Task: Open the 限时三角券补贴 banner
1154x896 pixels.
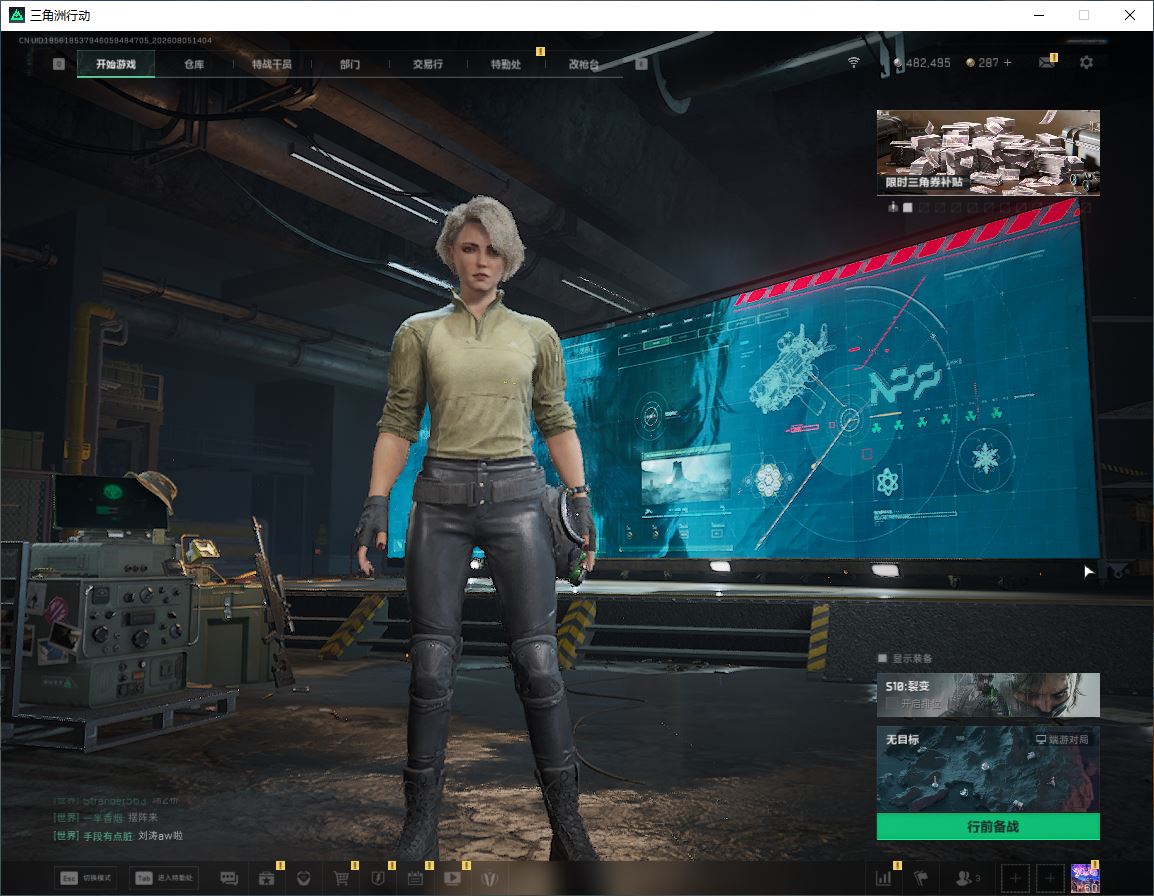Action: click(988, 152)
